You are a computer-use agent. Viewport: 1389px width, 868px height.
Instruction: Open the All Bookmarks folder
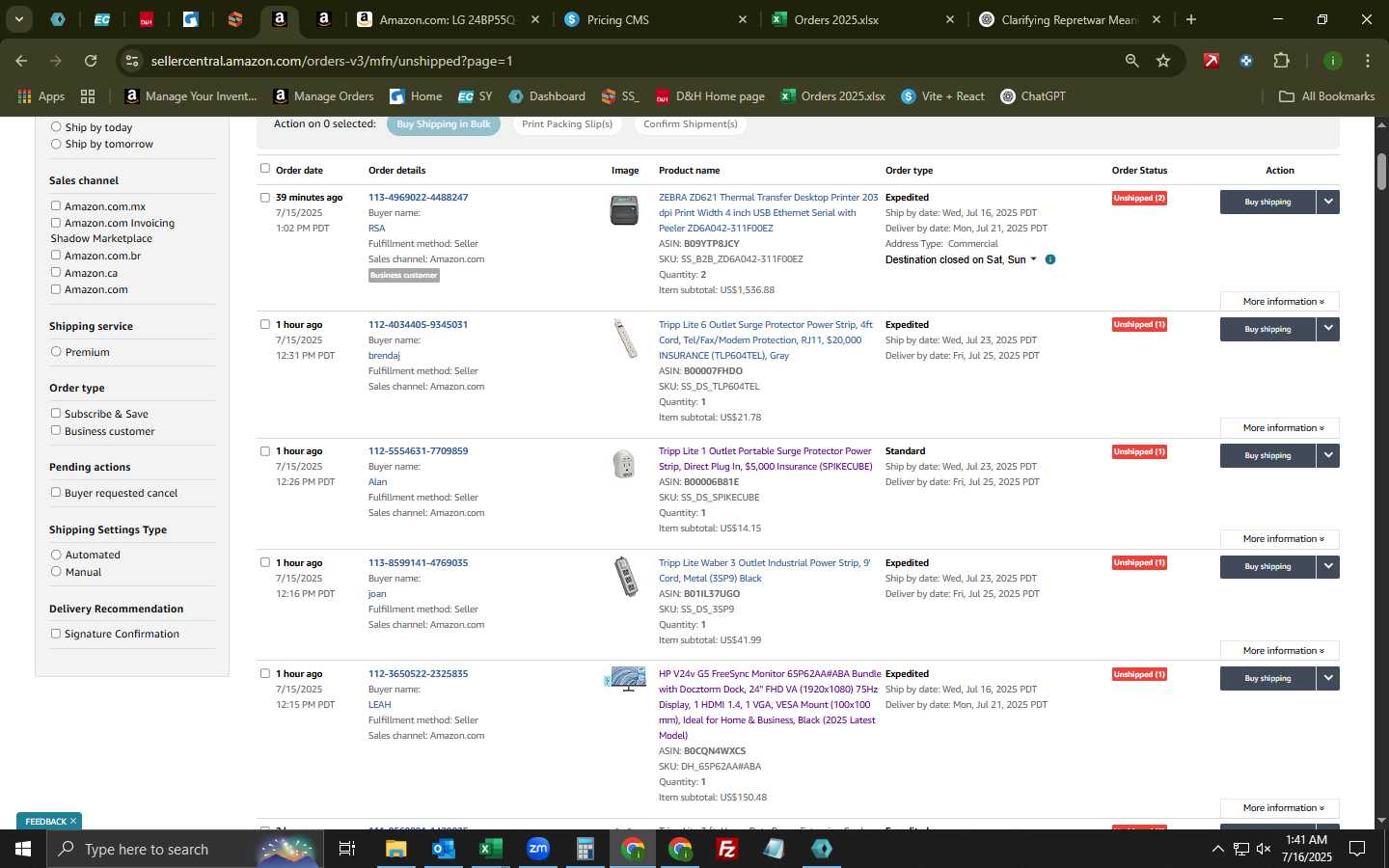pyautogui.click(x=1326, y=96)
